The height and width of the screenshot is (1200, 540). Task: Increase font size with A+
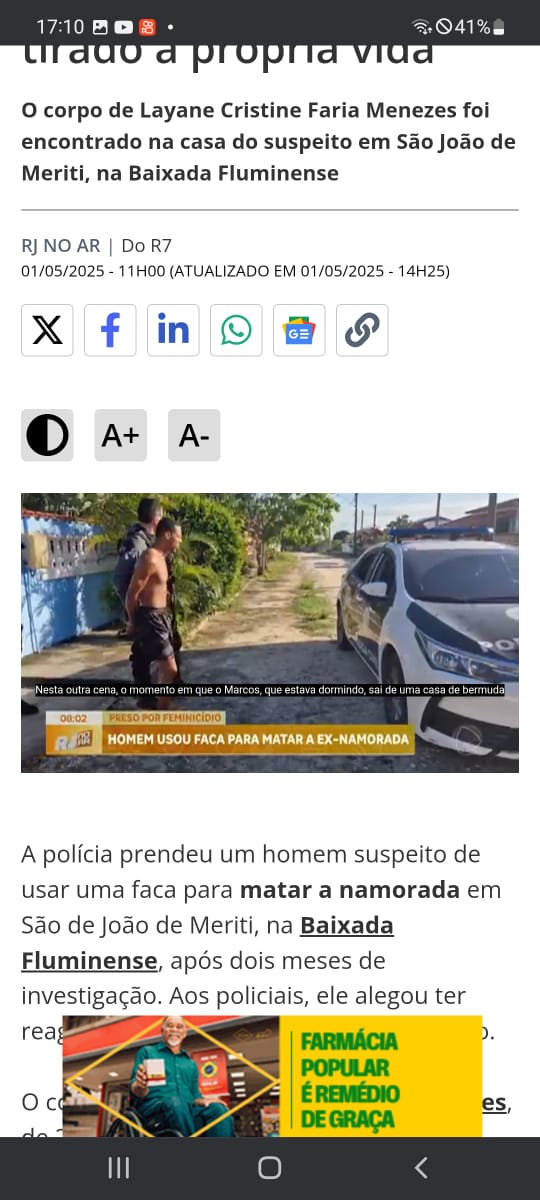[x=121, y=435]
